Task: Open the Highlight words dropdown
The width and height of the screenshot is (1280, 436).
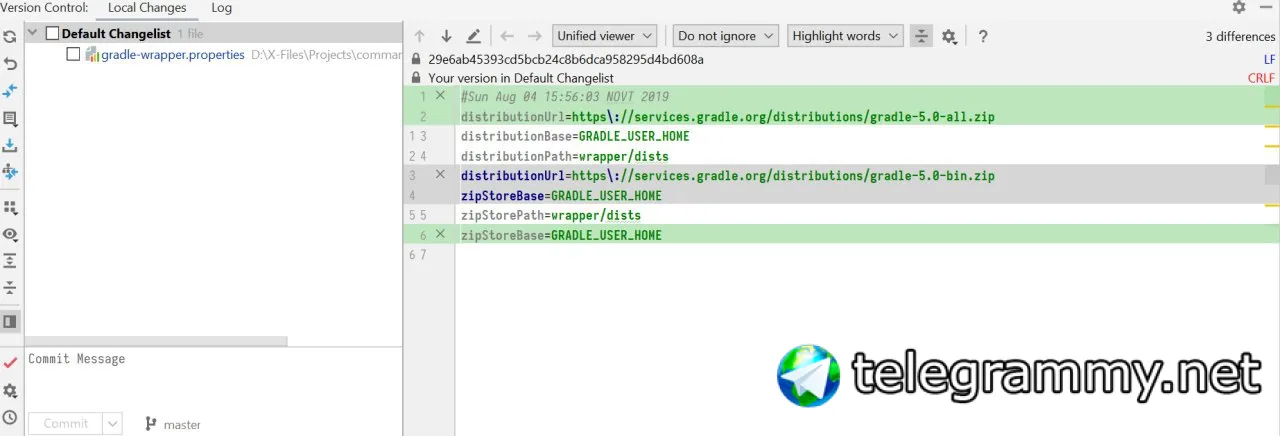Action: pyautogui.click(x=845, y=36)
